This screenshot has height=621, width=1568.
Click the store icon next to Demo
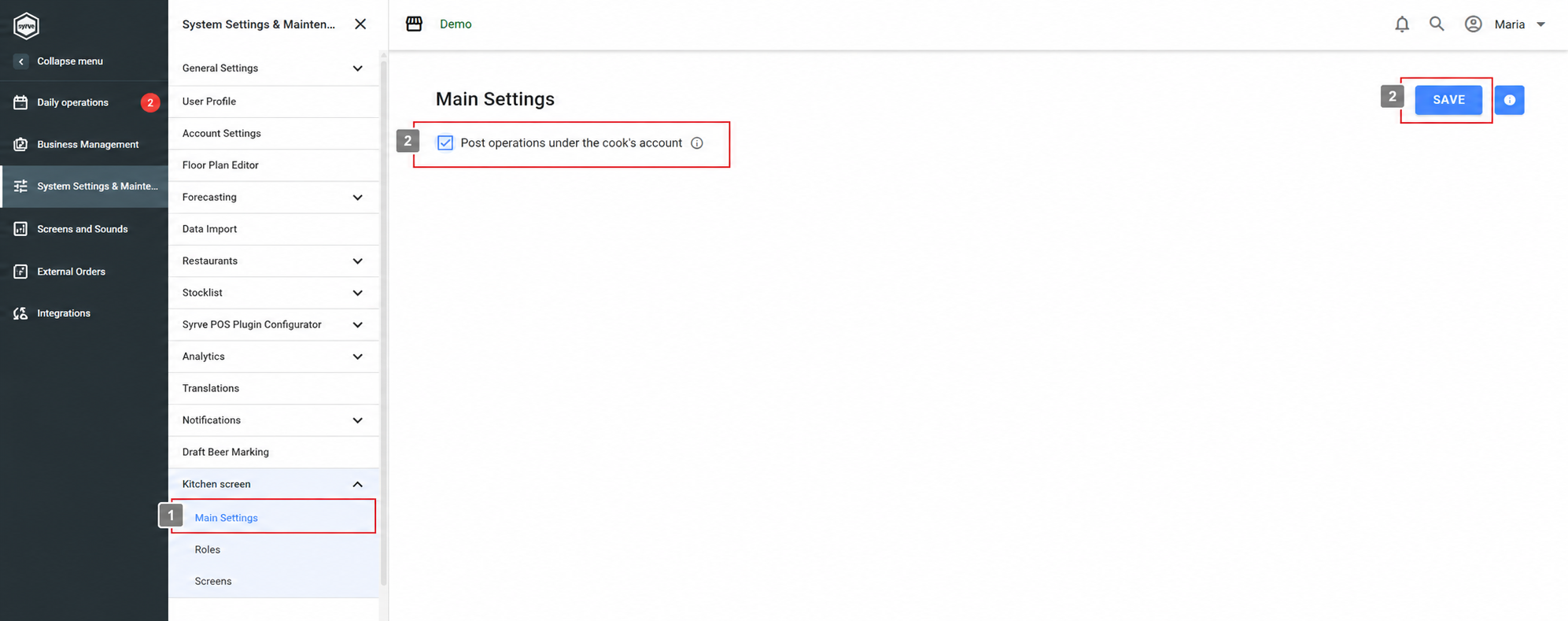414,24
